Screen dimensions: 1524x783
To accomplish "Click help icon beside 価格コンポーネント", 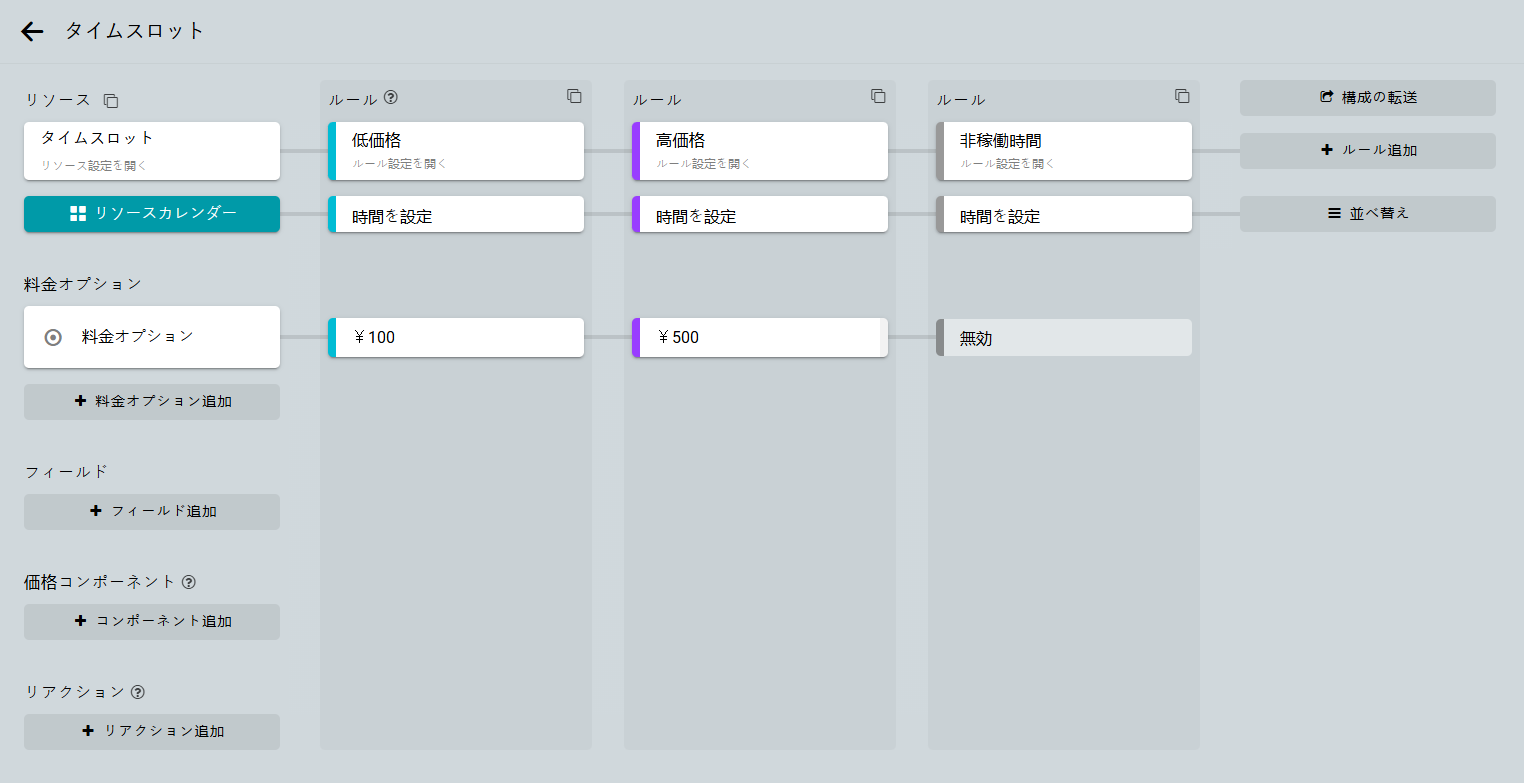I will tap(189, 582).
